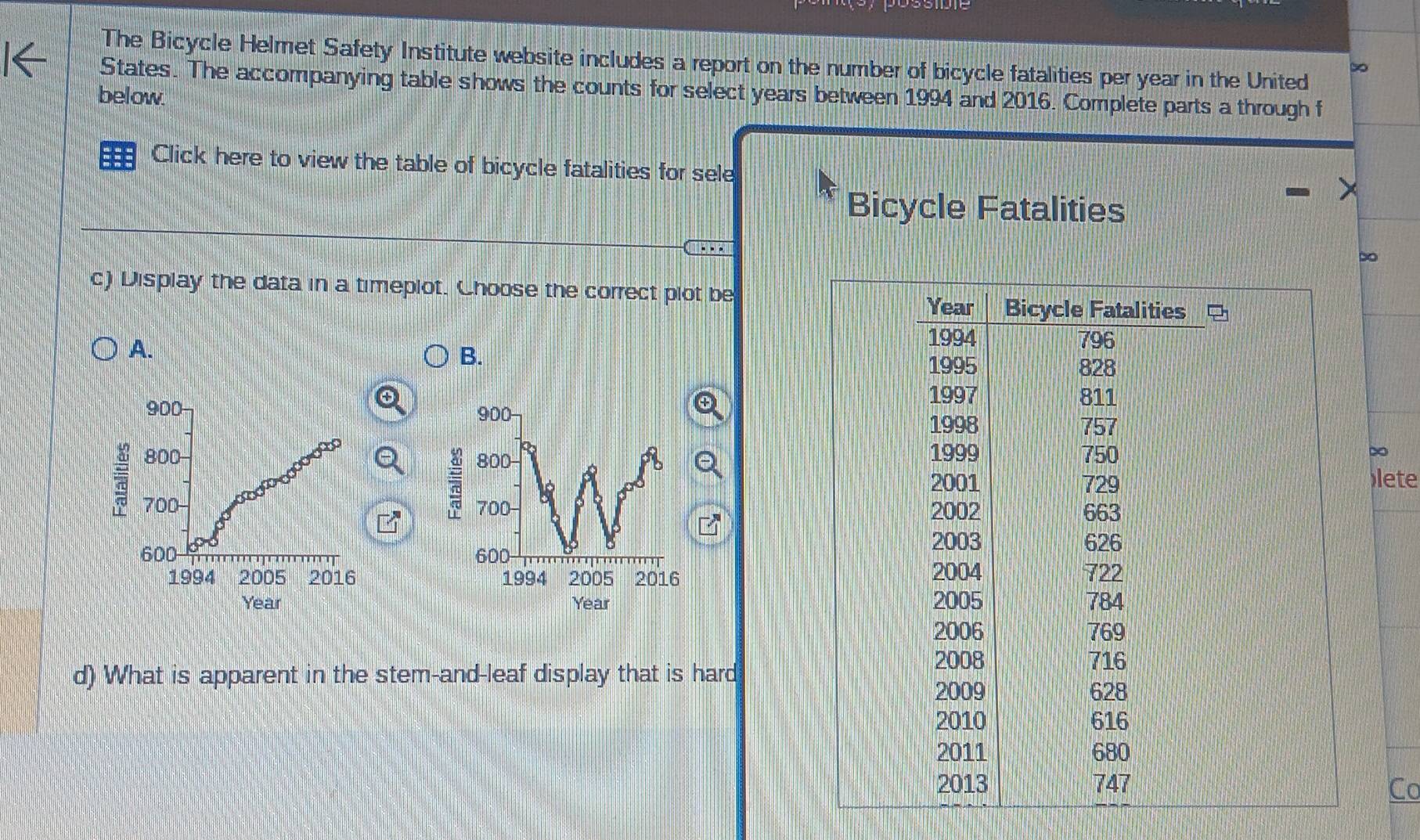Screen dimensions: 1420x840
Task: Select the 2004 year cell
Action: click(x=958, y=571)
